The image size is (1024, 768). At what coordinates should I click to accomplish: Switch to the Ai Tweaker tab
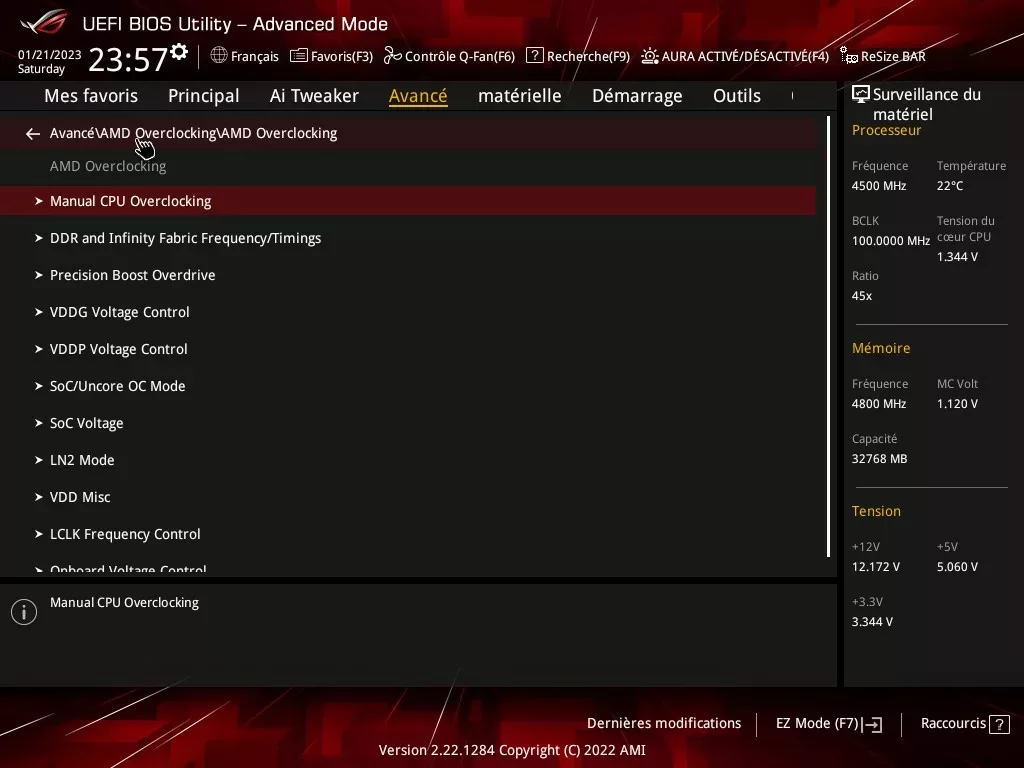click(x=314, y=96)
